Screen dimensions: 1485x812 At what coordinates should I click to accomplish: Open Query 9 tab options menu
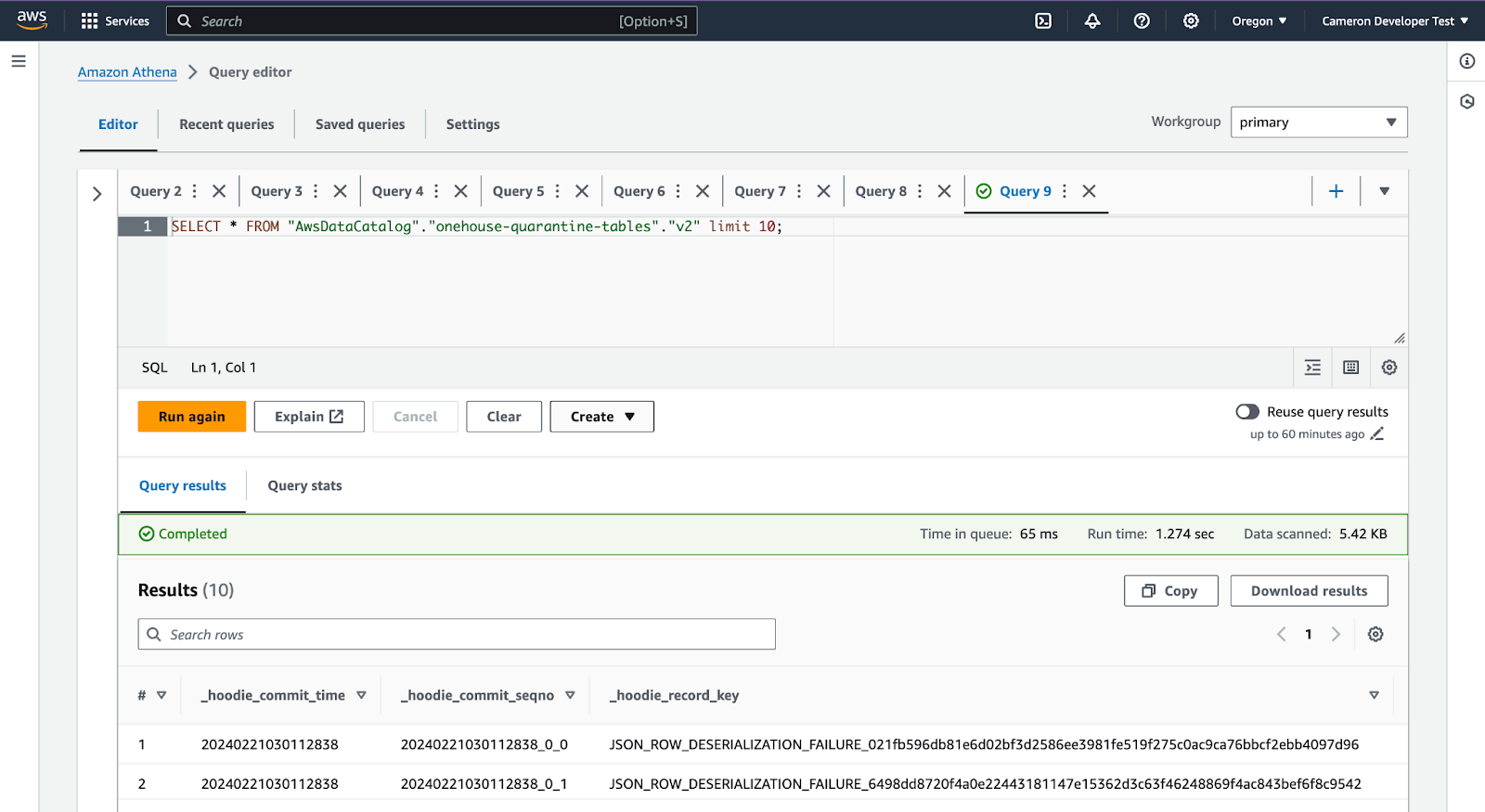tap(1065, 191)
